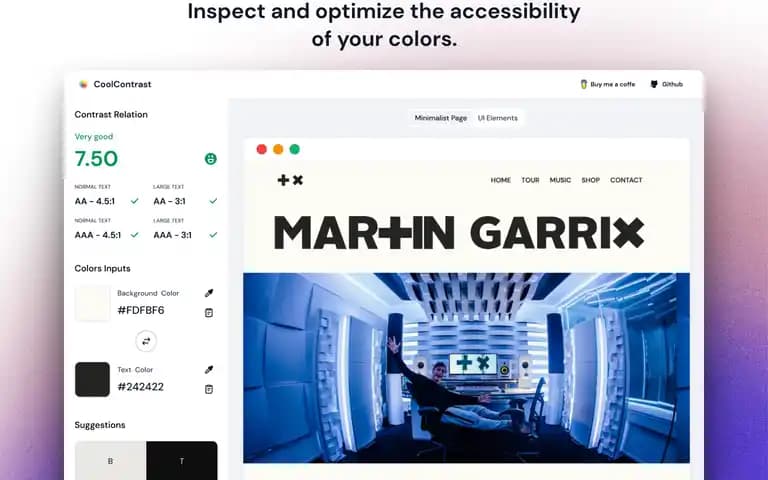Viewport: 768px width, 480px height.
Task: Click the red window dot in preview
Action: [262, 149]
